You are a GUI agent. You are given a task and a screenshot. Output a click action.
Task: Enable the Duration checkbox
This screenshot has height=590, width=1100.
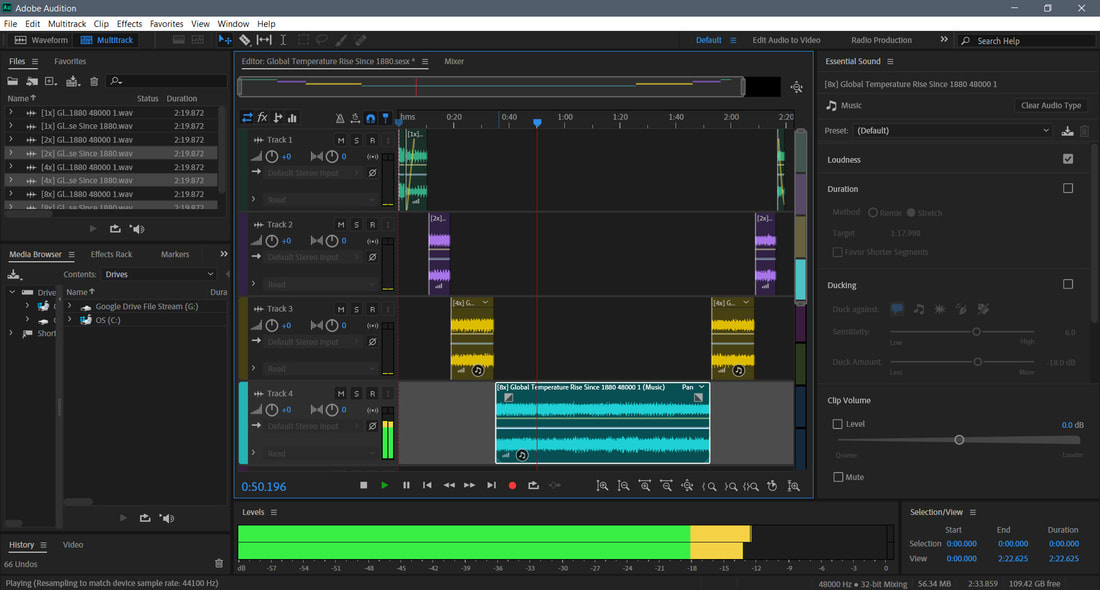click(x=1068, y=188)
